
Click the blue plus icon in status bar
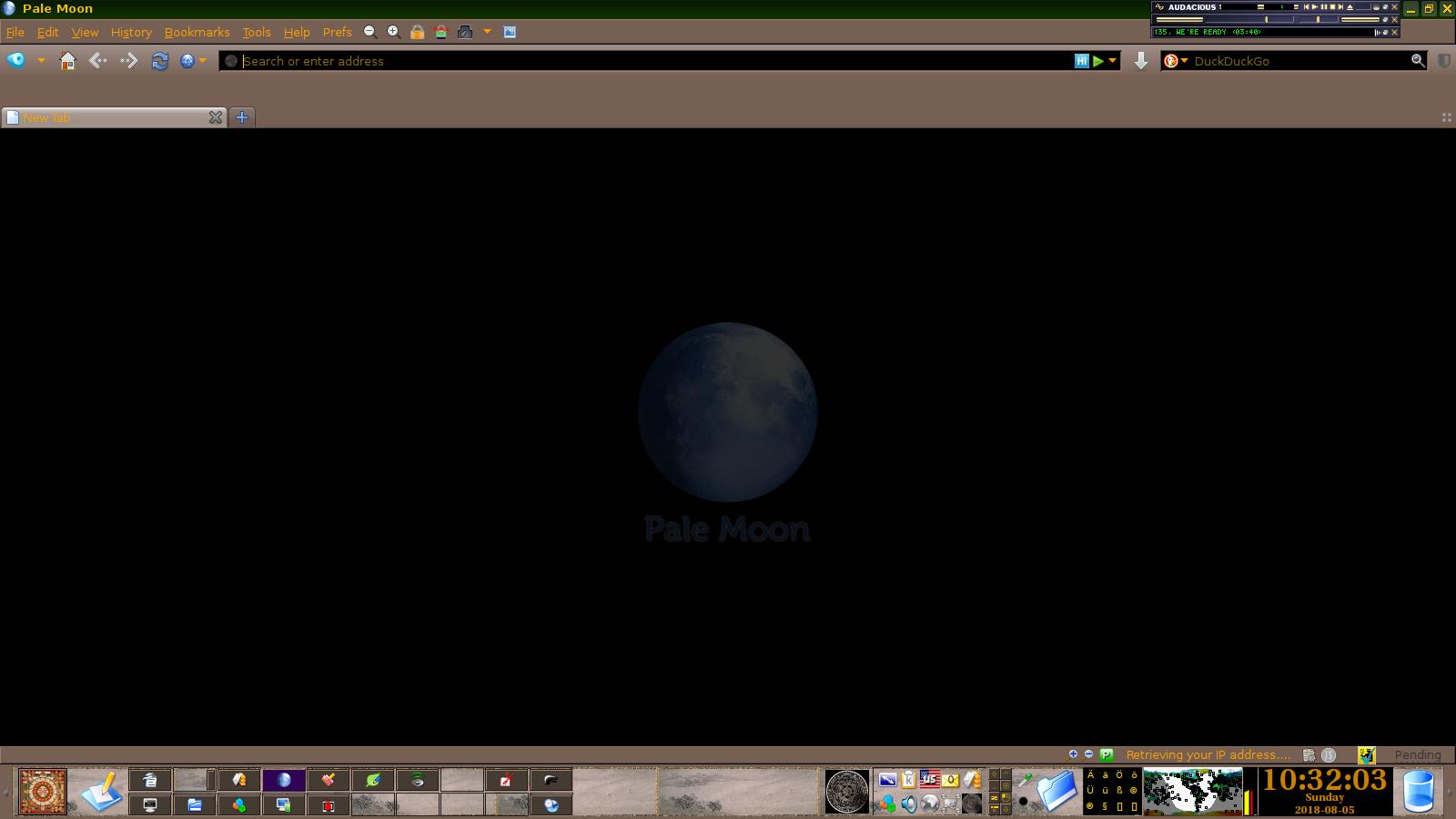1073,754
